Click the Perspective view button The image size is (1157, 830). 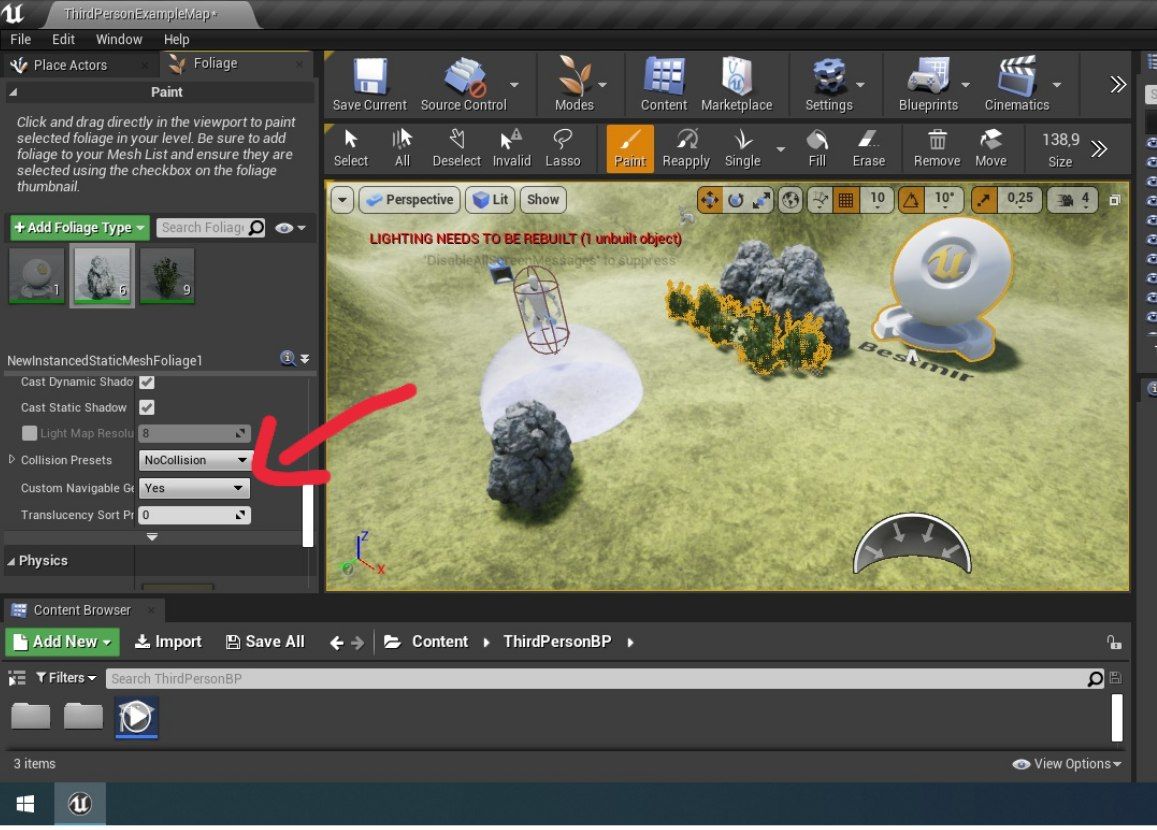point(410,200)
